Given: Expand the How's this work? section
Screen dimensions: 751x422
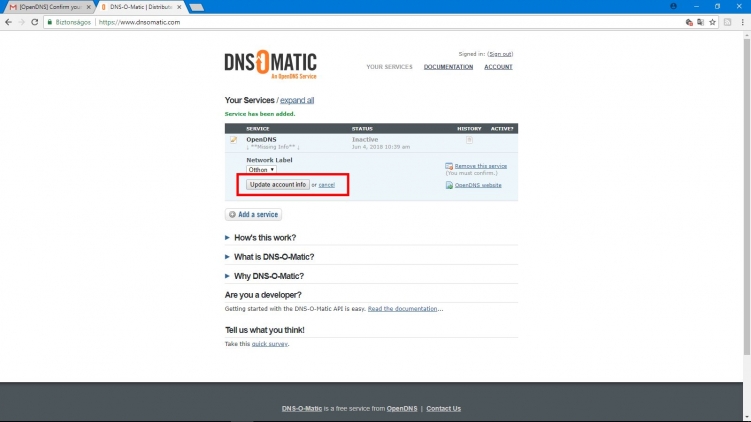Looking at the screenshot, I should click(x=265, y=238).
